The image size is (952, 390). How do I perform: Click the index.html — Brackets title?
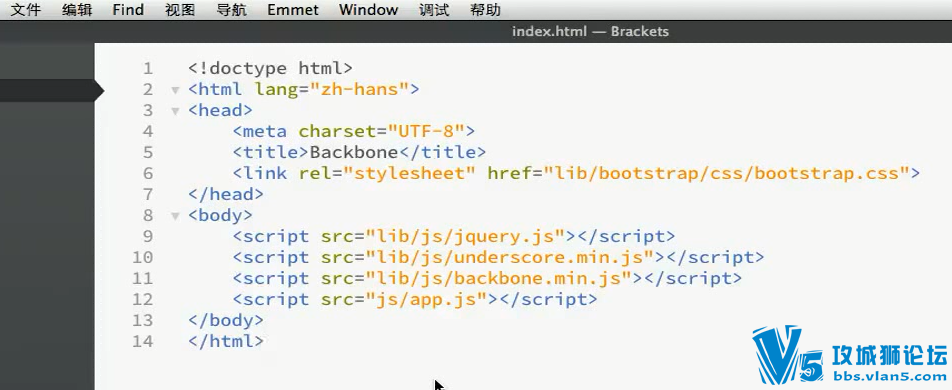[x=590, y=31]
